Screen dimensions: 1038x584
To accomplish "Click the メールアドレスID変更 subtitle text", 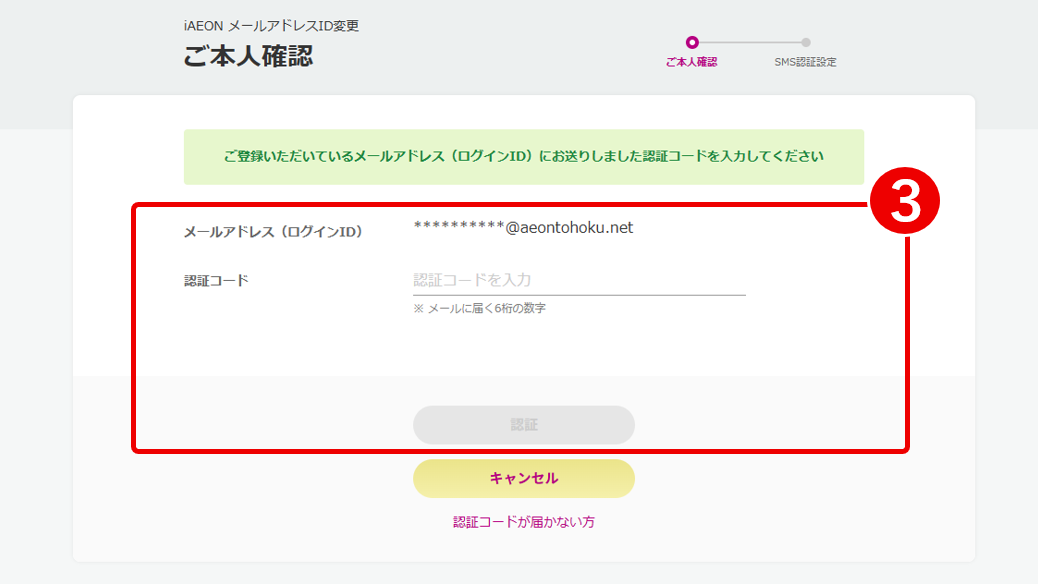I will (300, 26).
